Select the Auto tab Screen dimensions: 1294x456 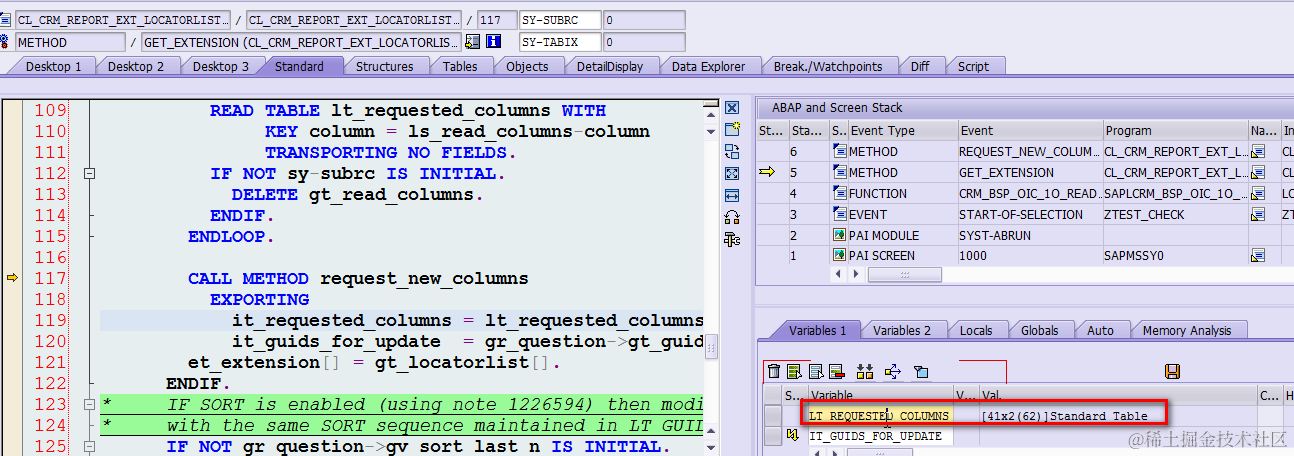tap(1099, 330)
